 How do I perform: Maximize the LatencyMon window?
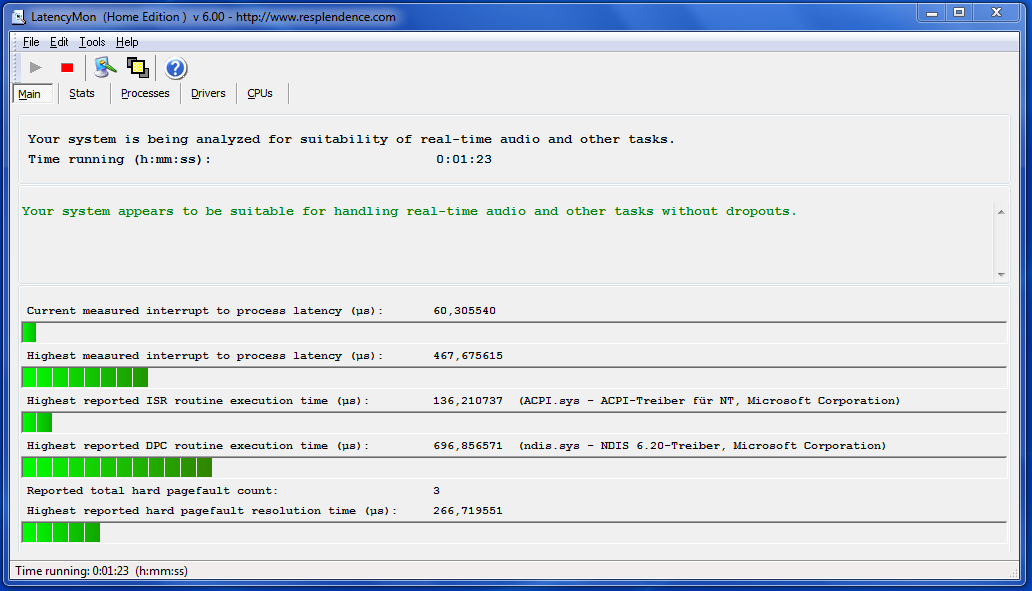coord(959,13)
